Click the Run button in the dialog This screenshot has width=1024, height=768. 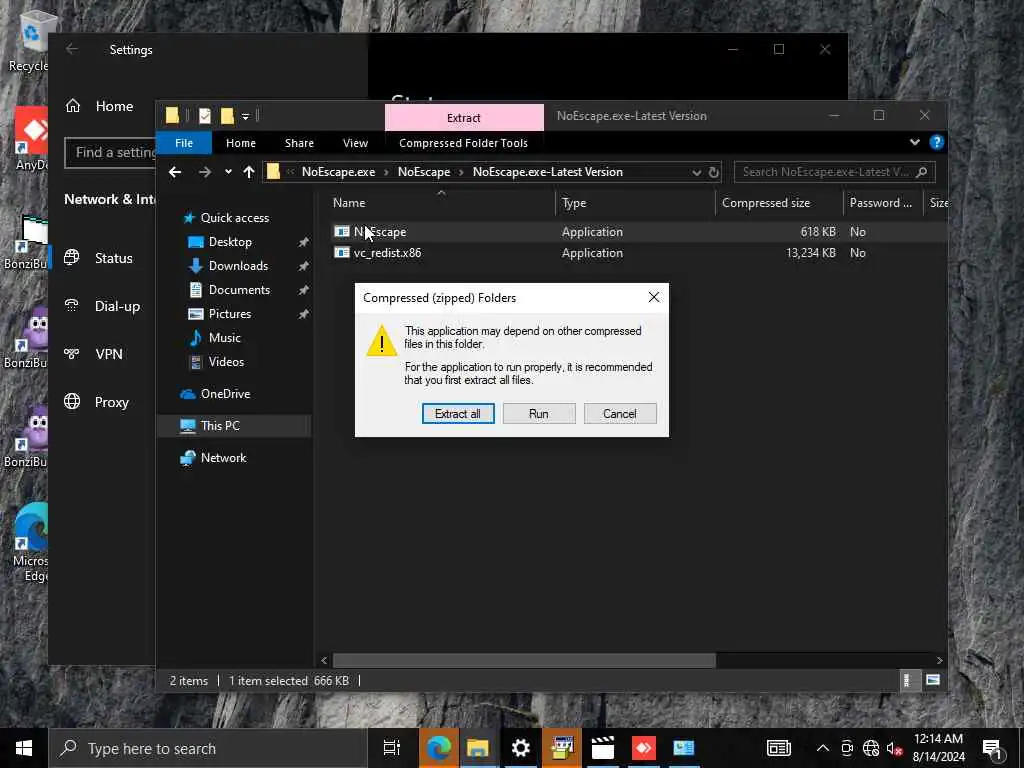(539, 413)
